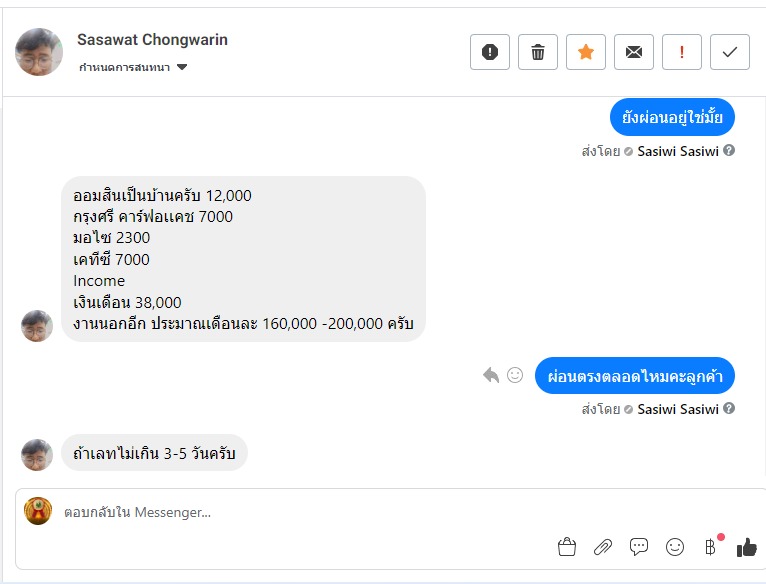
Task: Open Sasawat's profile picture in the header
Action: point(39,52)
